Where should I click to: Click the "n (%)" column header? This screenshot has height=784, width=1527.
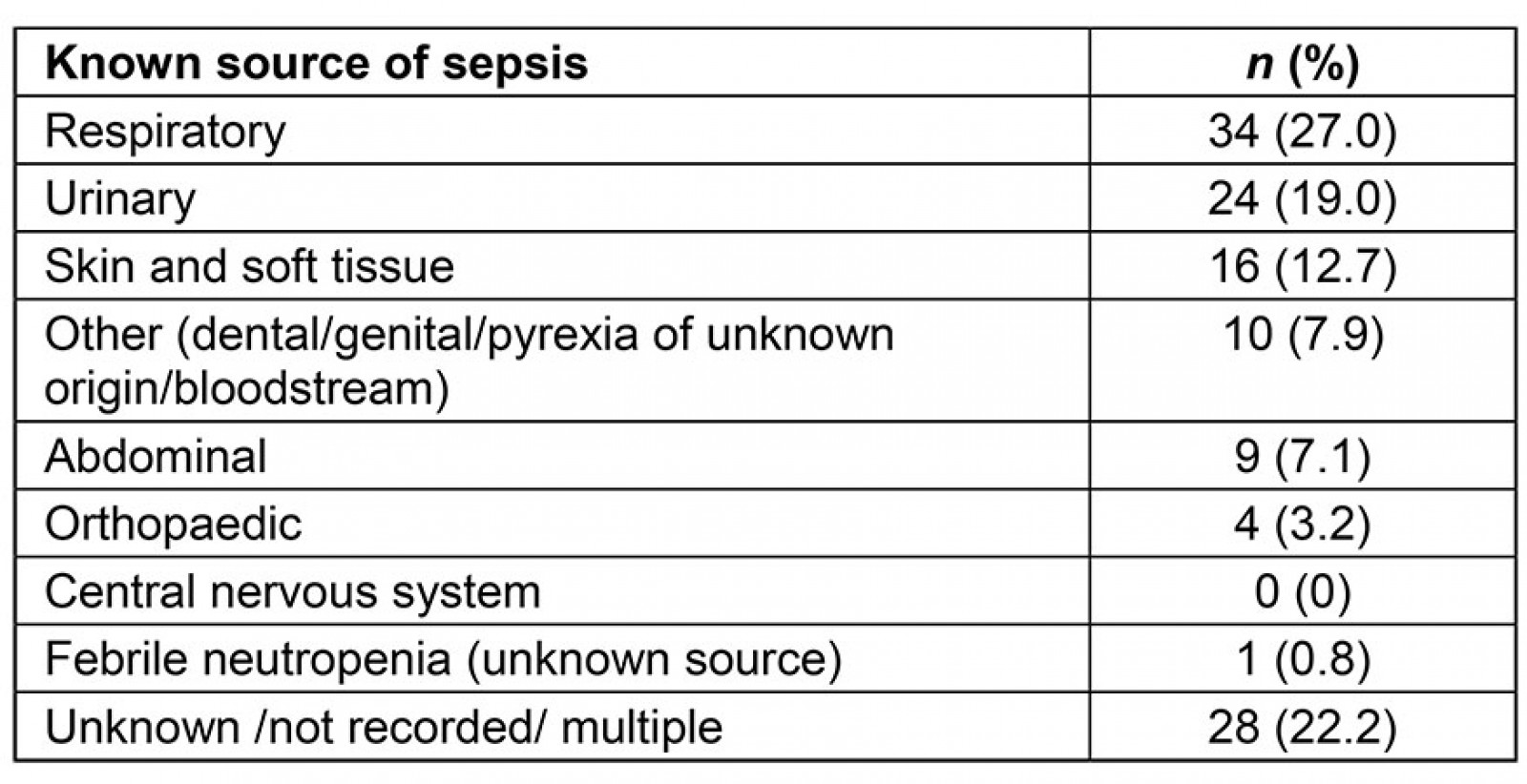pyautogui.click(x=1302, y=64)
